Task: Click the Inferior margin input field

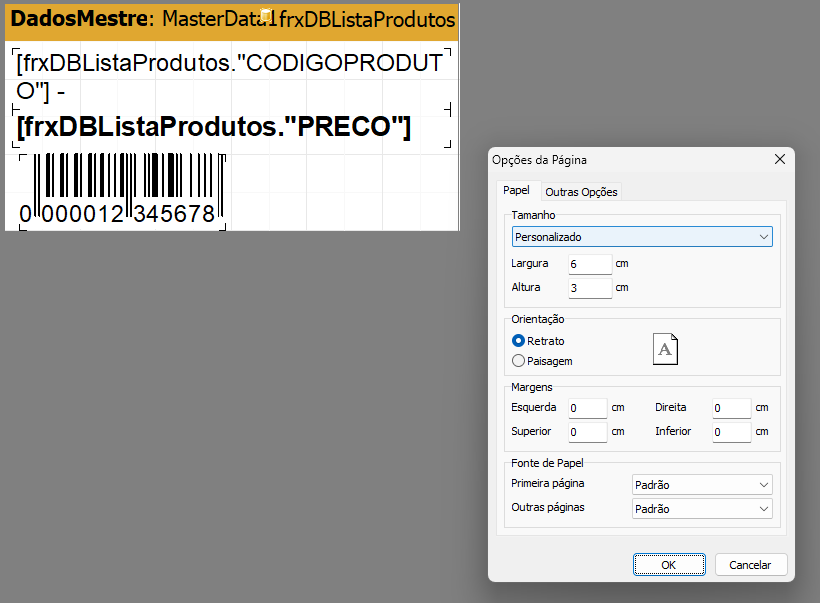Action: coord(732,432)
